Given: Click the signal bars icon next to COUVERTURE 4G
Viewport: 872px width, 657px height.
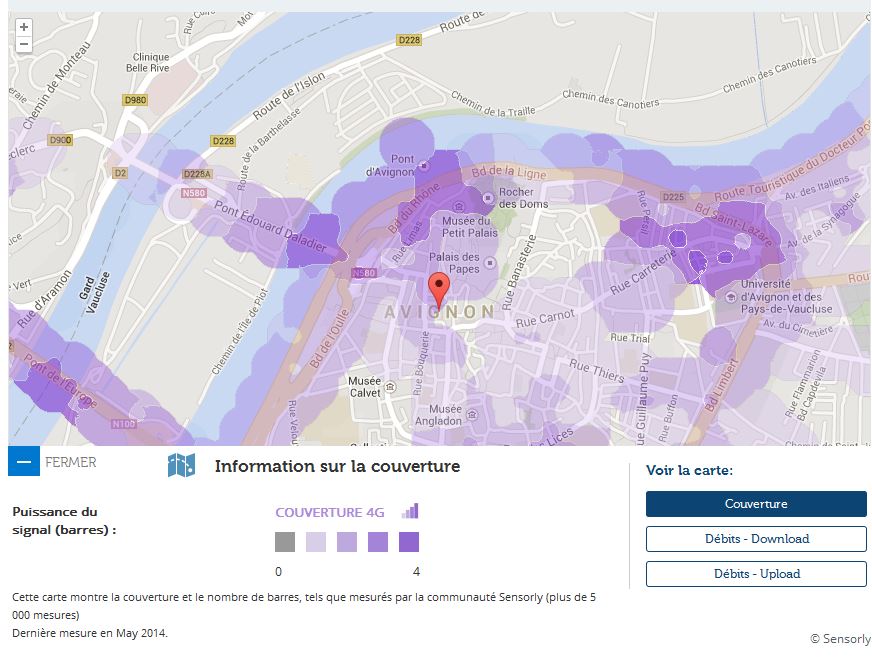Looking at the screenshot, I should click(x=410, y=509).
